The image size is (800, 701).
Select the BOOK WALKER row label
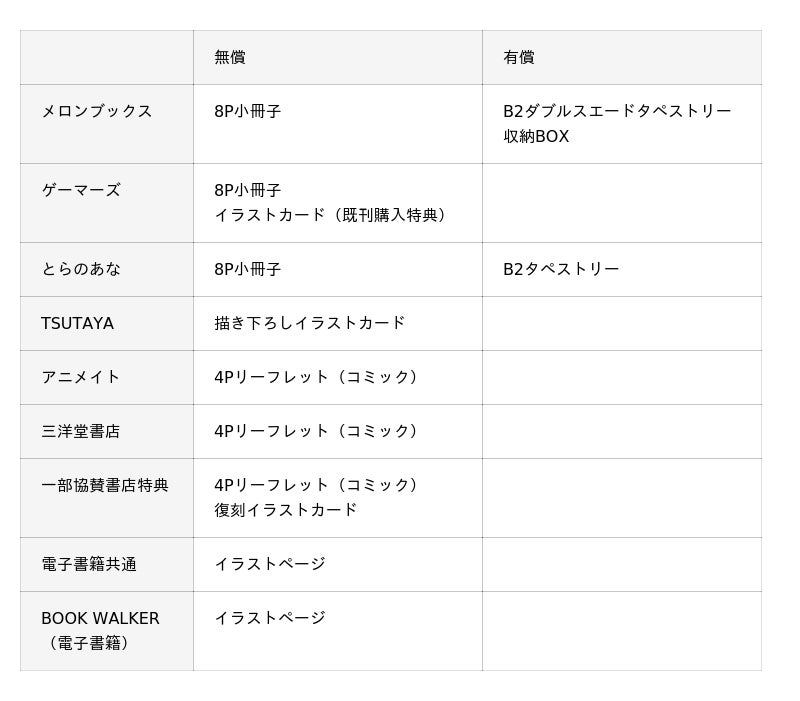click(x=100, y=619)
